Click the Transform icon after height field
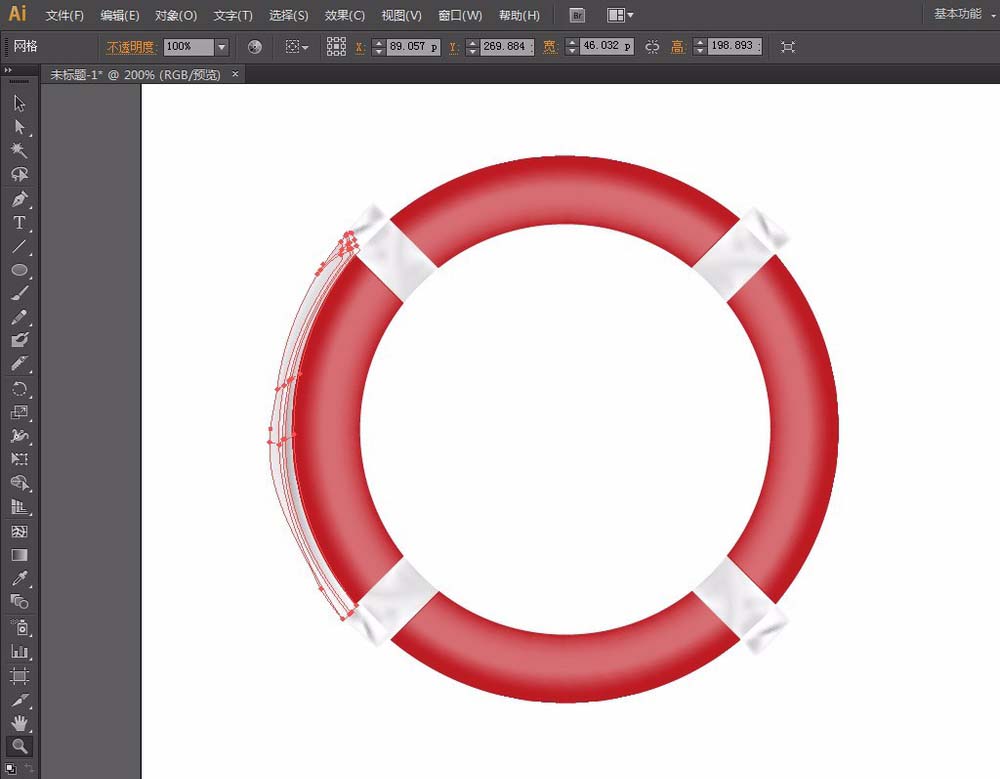The width and height of the screenshot is (1000, 779). point(788,47)
